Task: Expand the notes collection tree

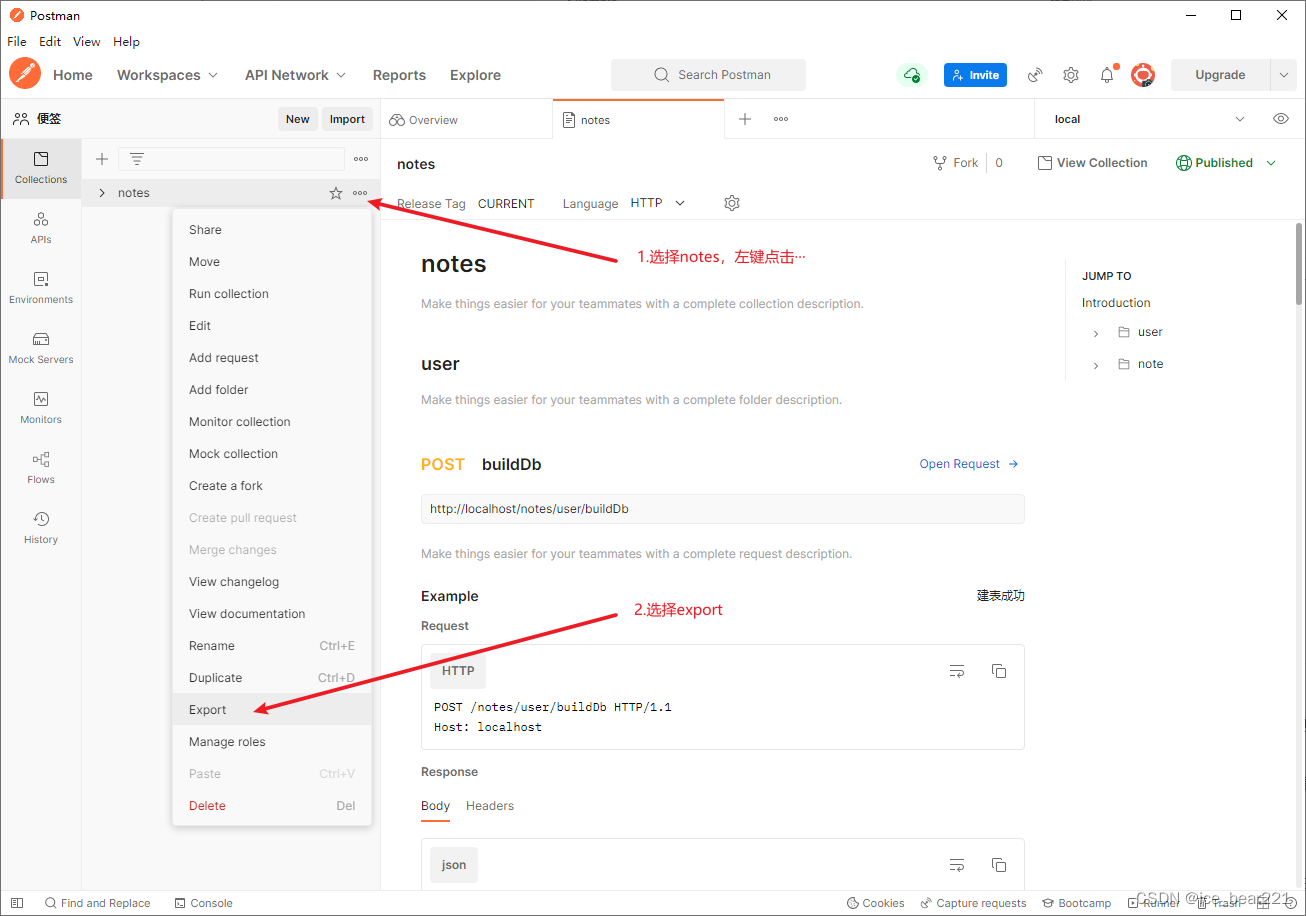Action: [102, 193]
